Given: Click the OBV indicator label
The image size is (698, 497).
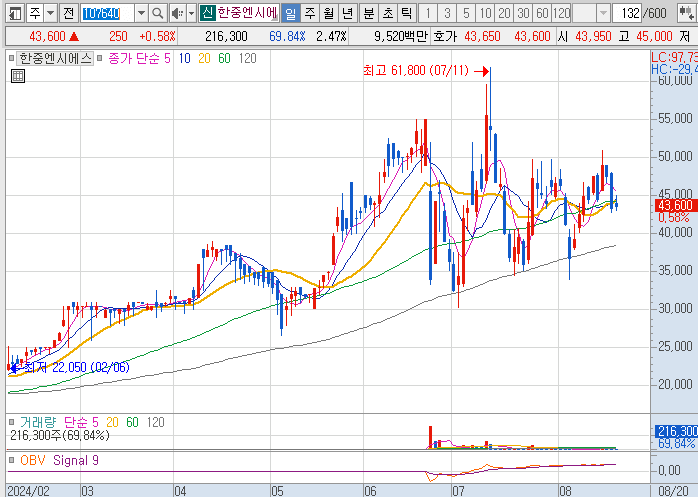Looking at the screenshot, I should (32, 460).
